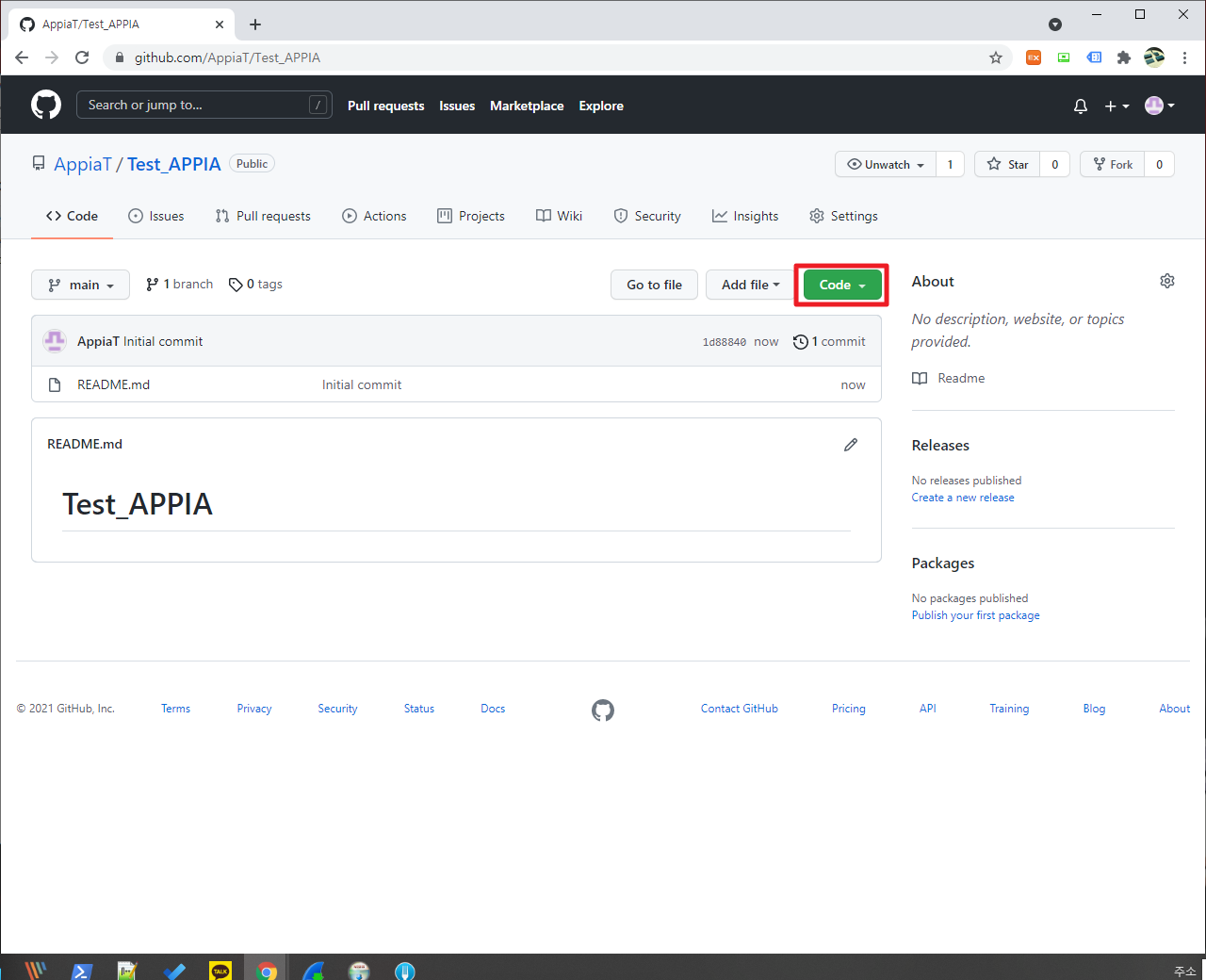The height and width of the screenshot is (980, 1206).
Task: Open commit hash 1d88840
Action: [724, 342]
